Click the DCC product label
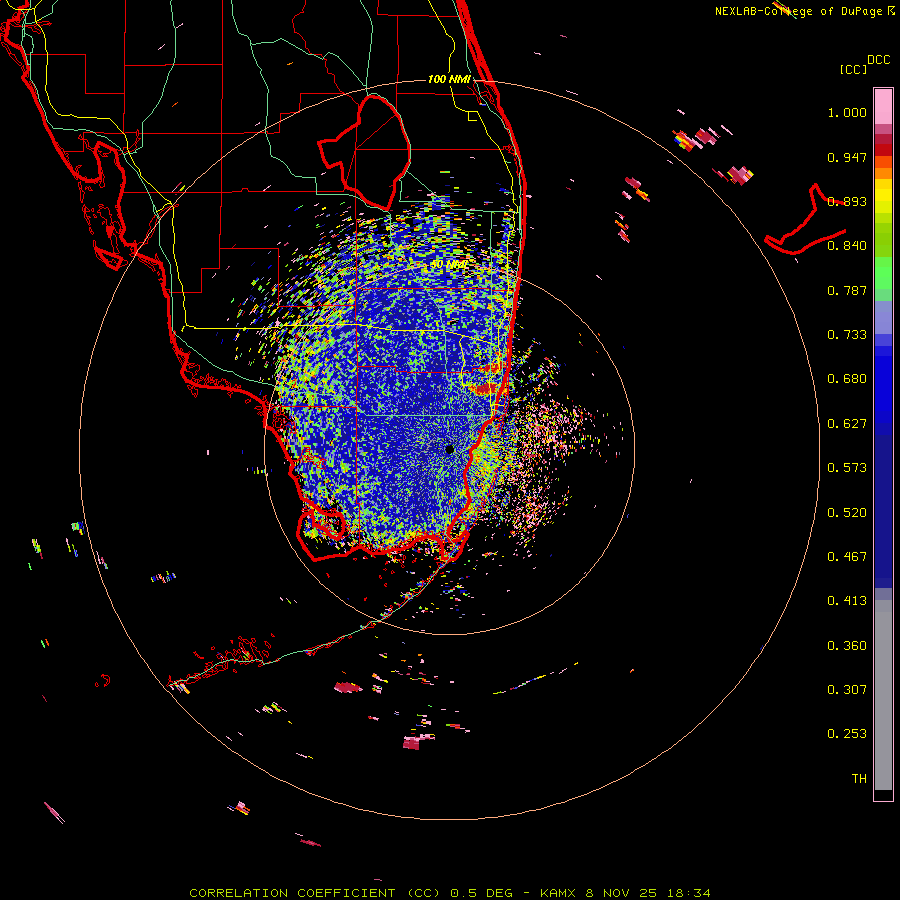The height and width of the screenshot is (900, 900). coord(879,60)
